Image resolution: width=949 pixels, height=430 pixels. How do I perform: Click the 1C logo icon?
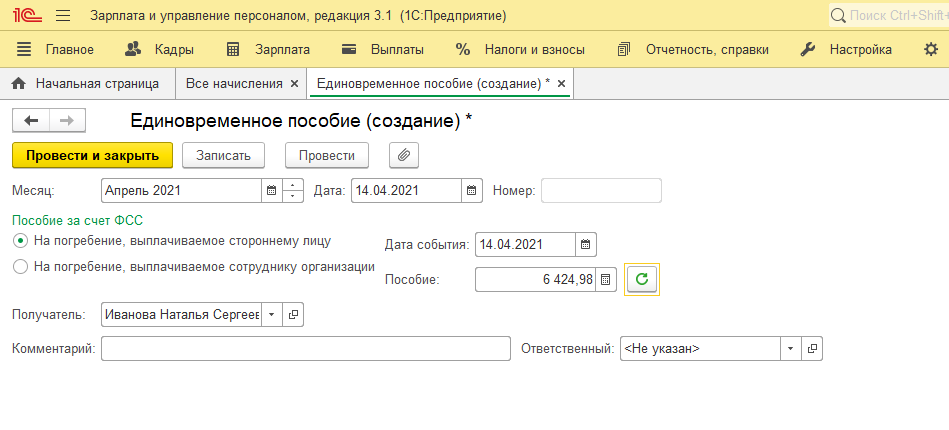point(27,15)
